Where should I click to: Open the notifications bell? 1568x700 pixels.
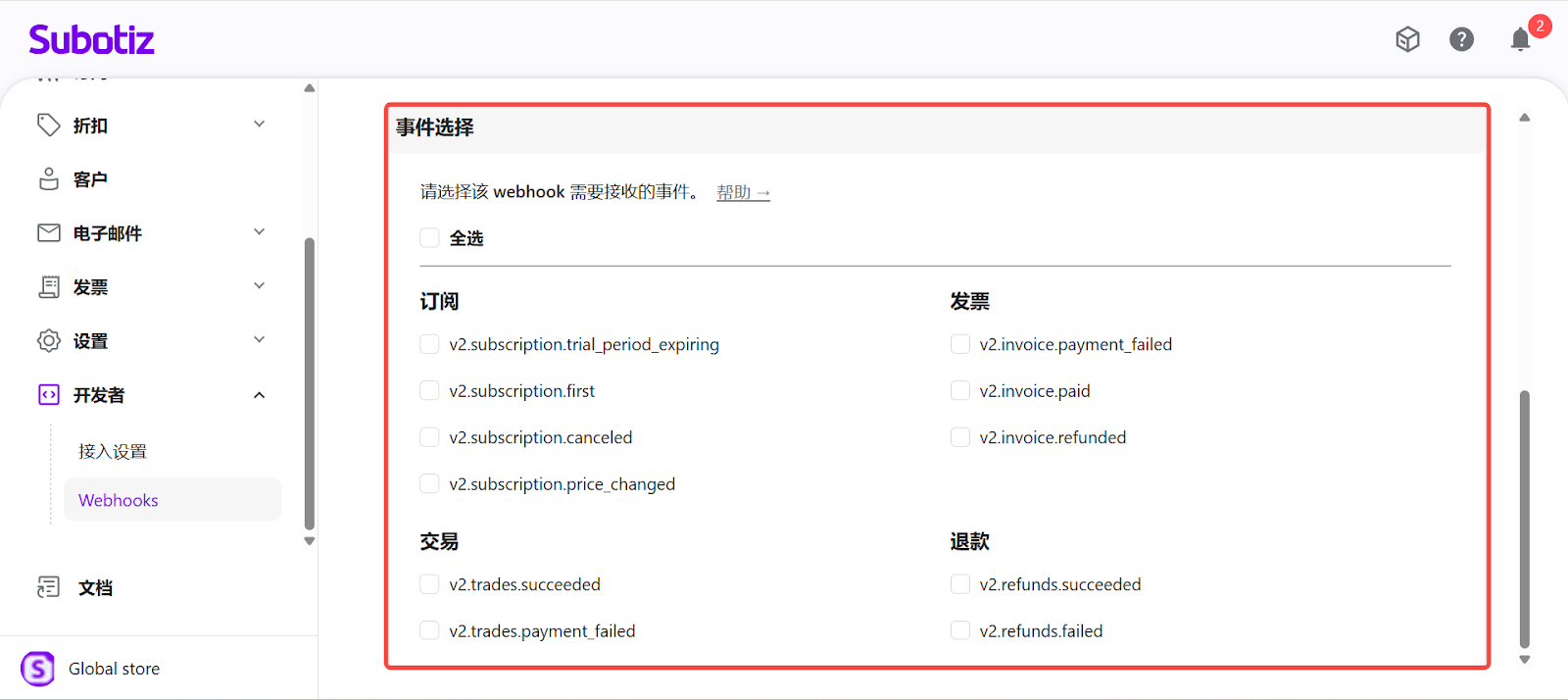(x=1520, y=39)
